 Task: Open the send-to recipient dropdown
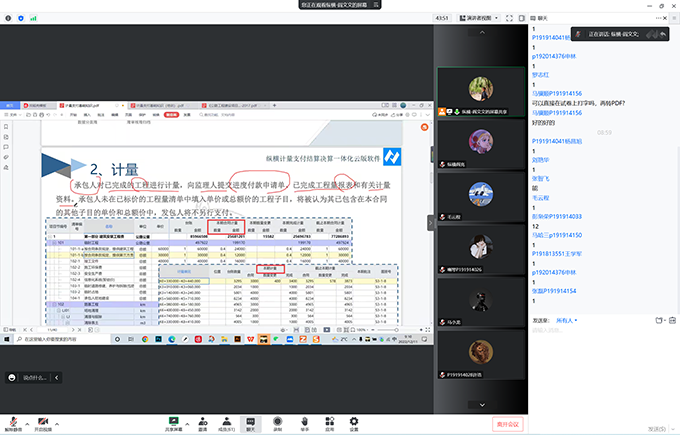(x=571, y=320)
